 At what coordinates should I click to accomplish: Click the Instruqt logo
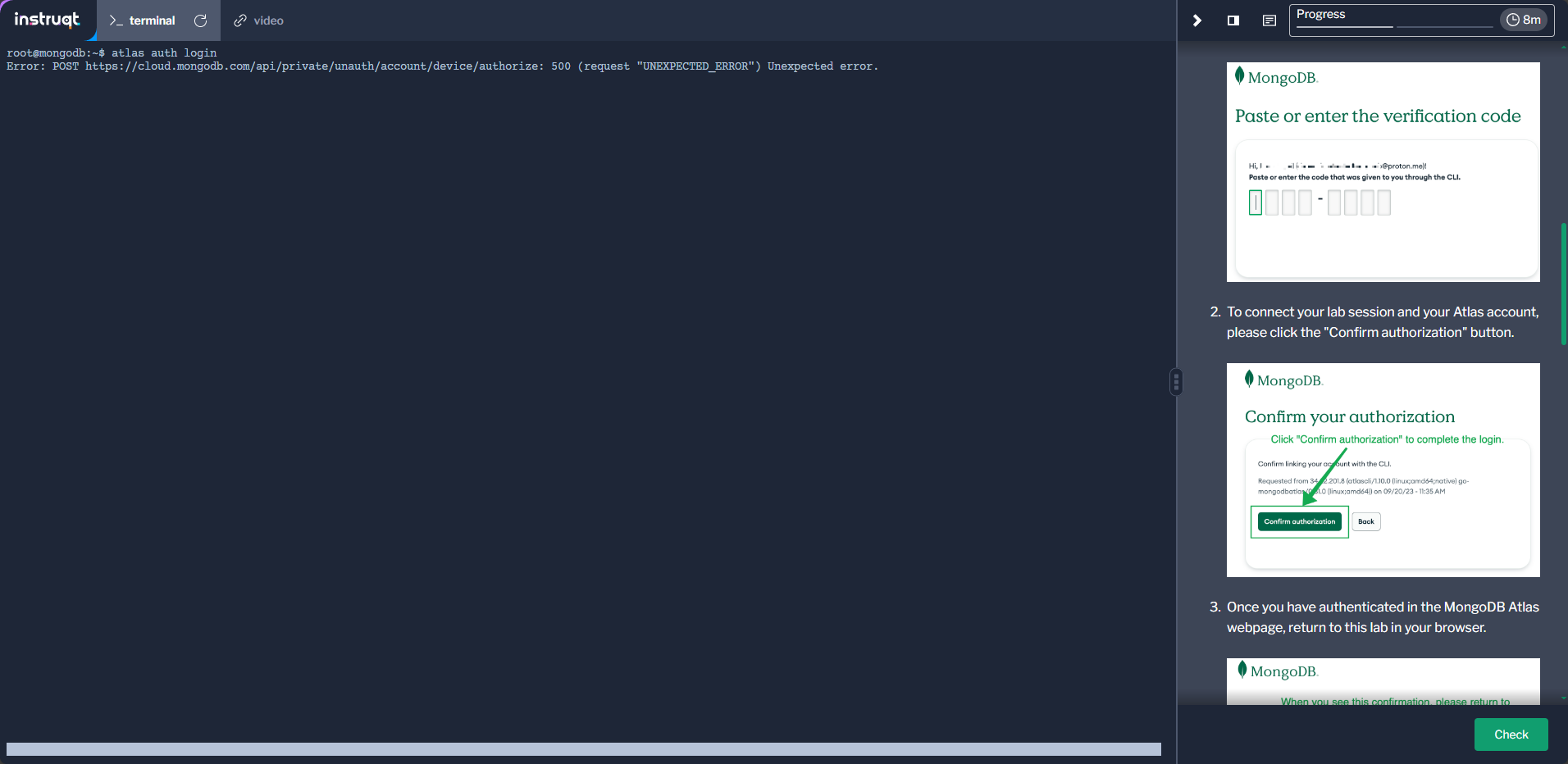point(47,20)
